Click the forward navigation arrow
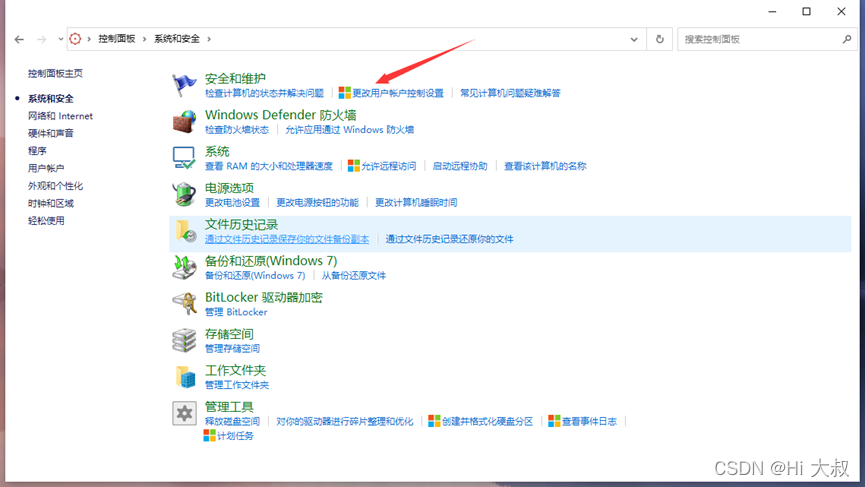The width and height of the screenshot is (865, 487). point(41,39)
